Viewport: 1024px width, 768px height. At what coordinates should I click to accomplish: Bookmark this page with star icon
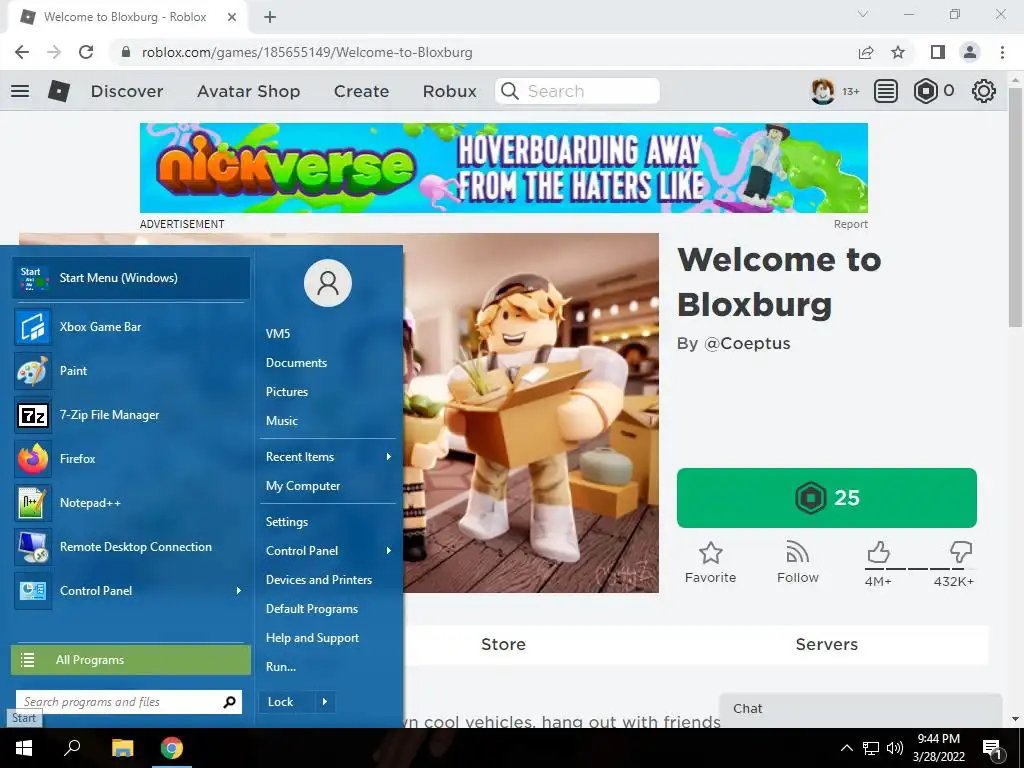point(898,52)
